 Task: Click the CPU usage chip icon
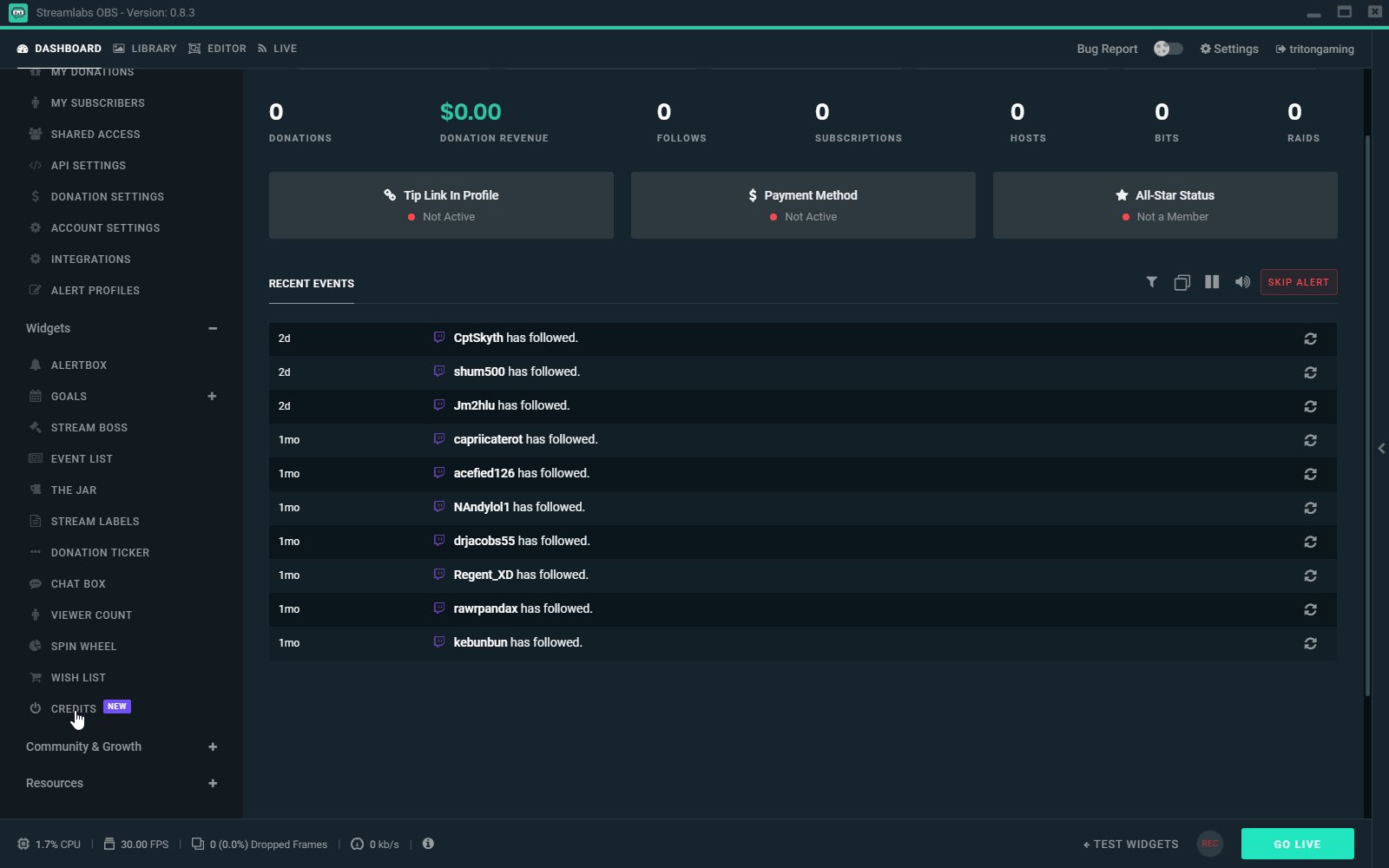23,844
